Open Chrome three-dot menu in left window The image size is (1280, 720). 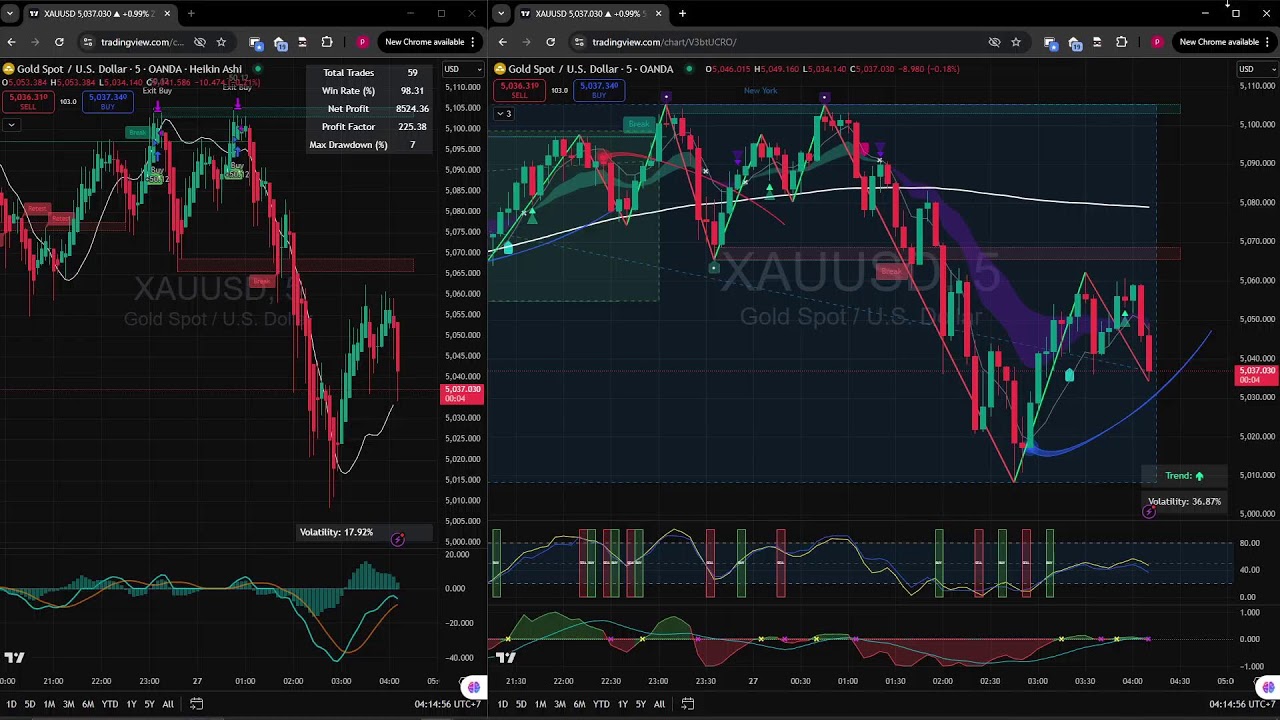pos(473,42)
